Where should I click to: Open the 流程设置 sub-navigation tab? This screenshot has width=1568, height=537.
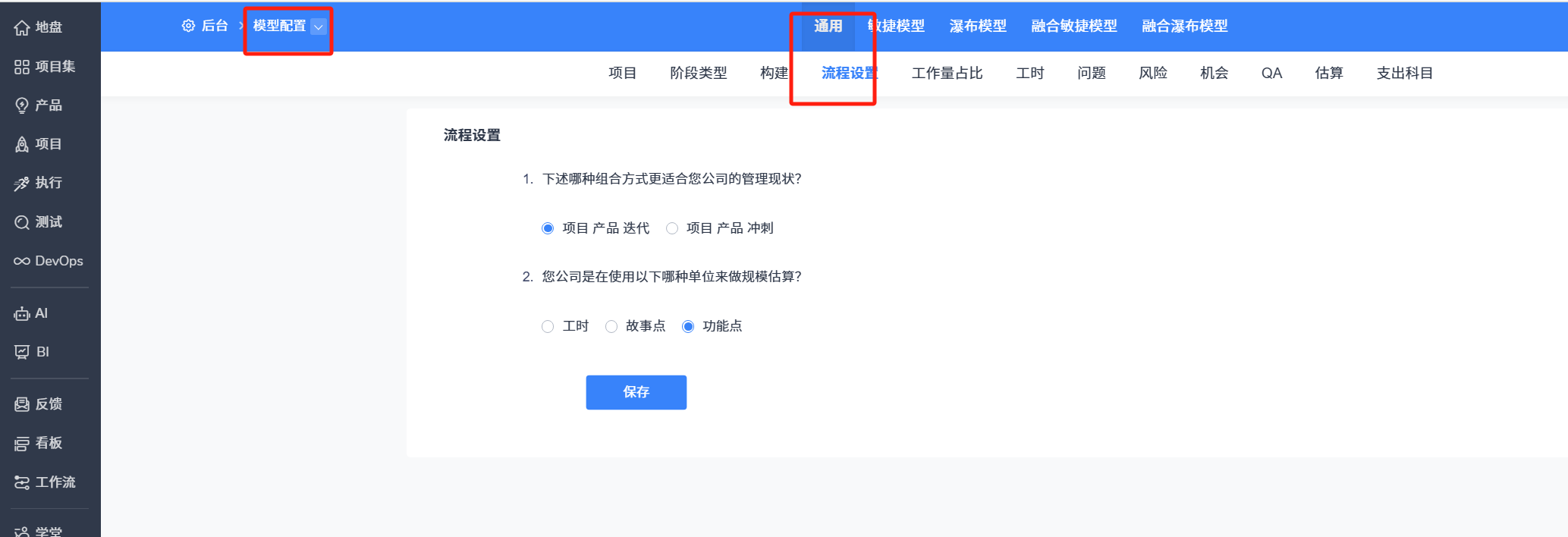click(x=850, y=73)
